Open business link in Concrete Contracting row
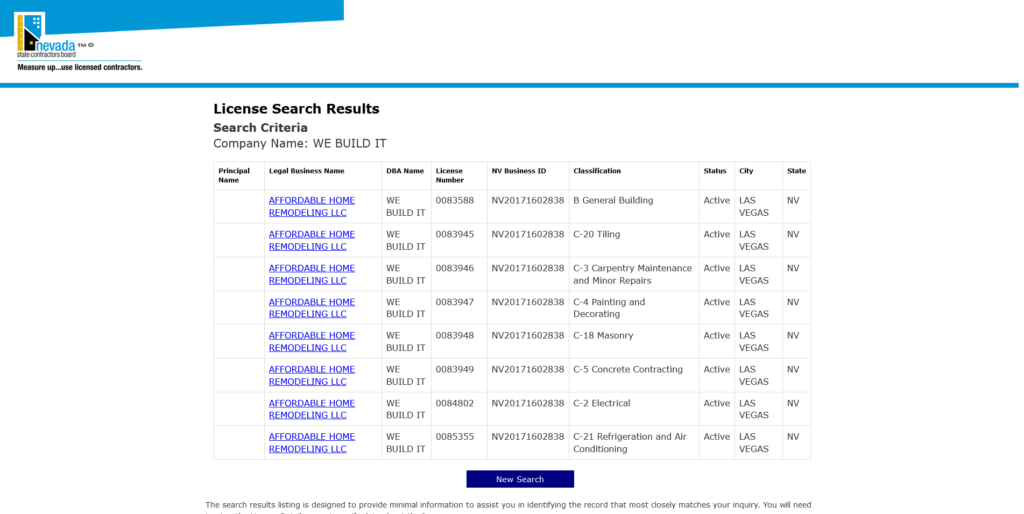Viewport: 1024px width, 514px height. (x=311, y=375)
